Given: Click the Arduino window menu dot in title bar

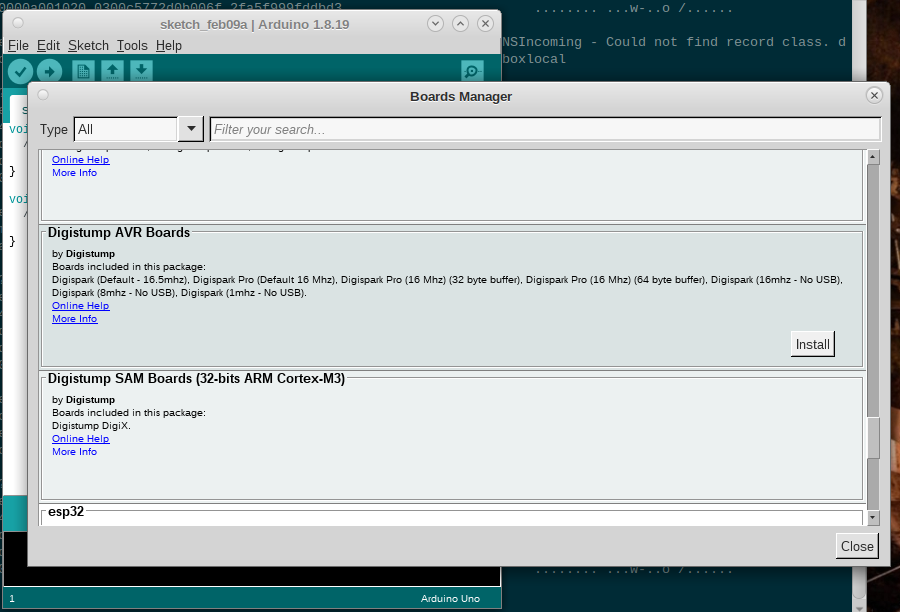Looking at the screenshot, I should click(x=18, y=23).
